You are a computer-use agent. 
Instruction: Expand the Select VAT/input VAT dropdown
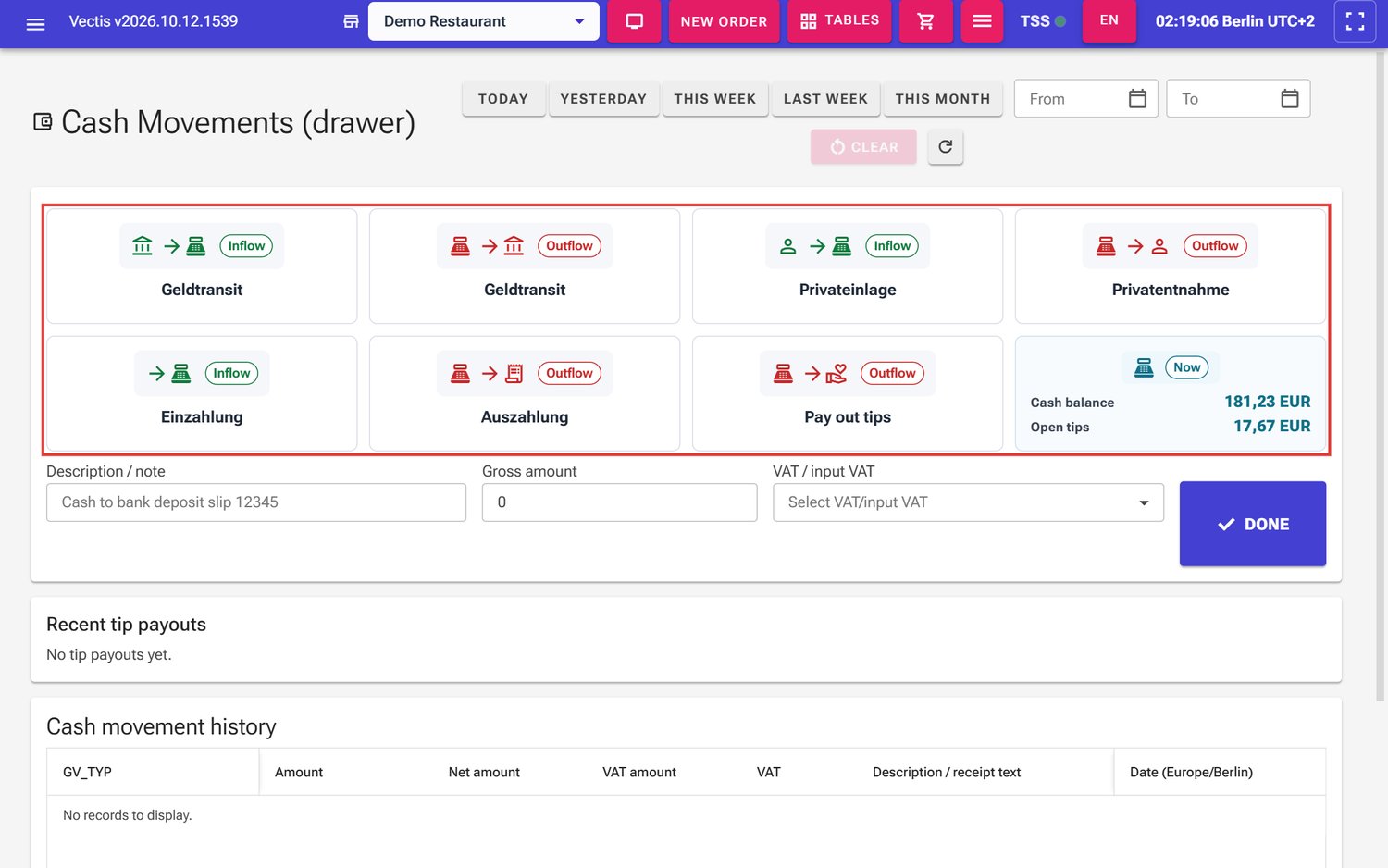(x=968, y=502)
